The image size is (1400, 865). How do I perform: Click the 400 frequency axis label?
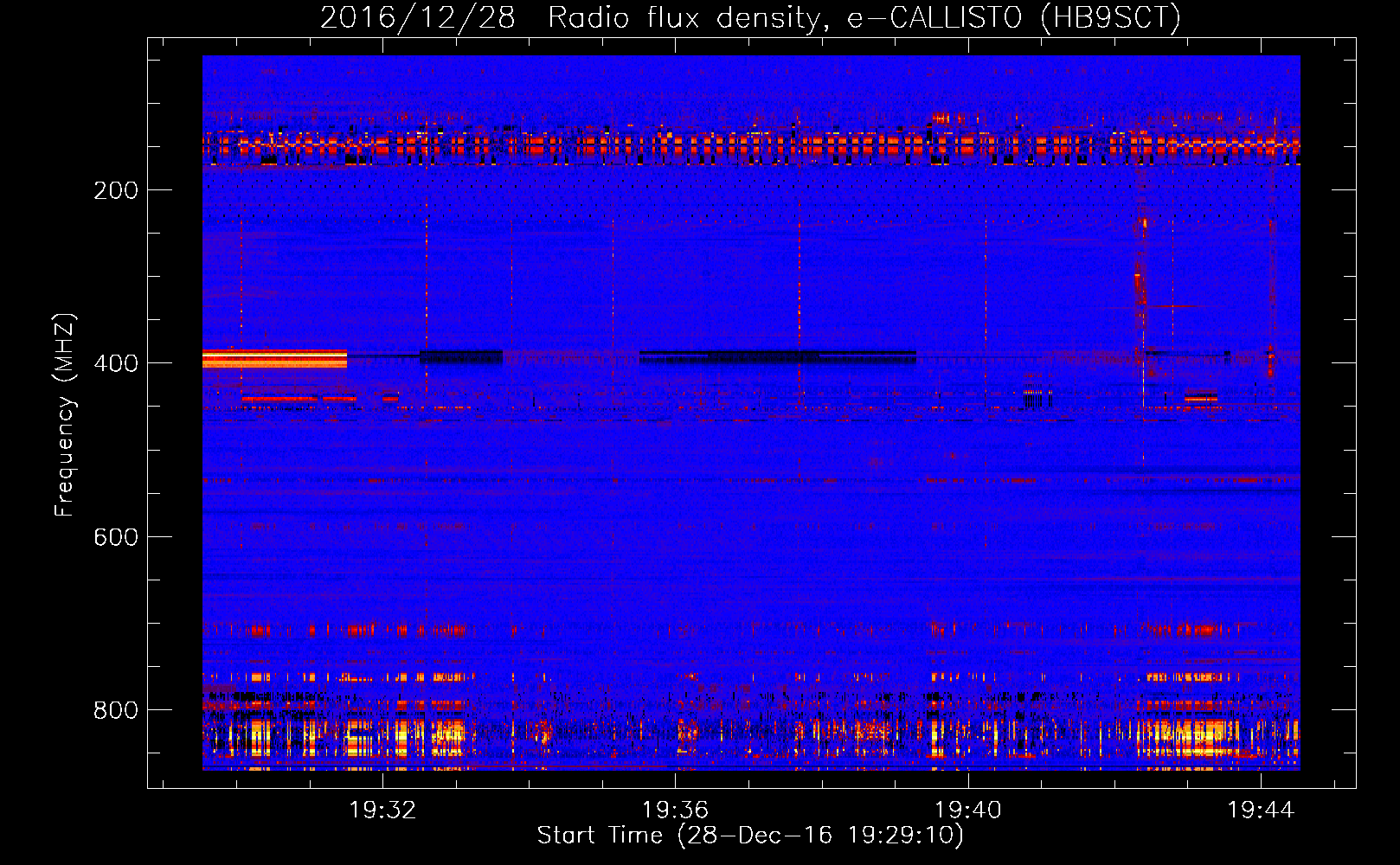(x=116, y=363)
